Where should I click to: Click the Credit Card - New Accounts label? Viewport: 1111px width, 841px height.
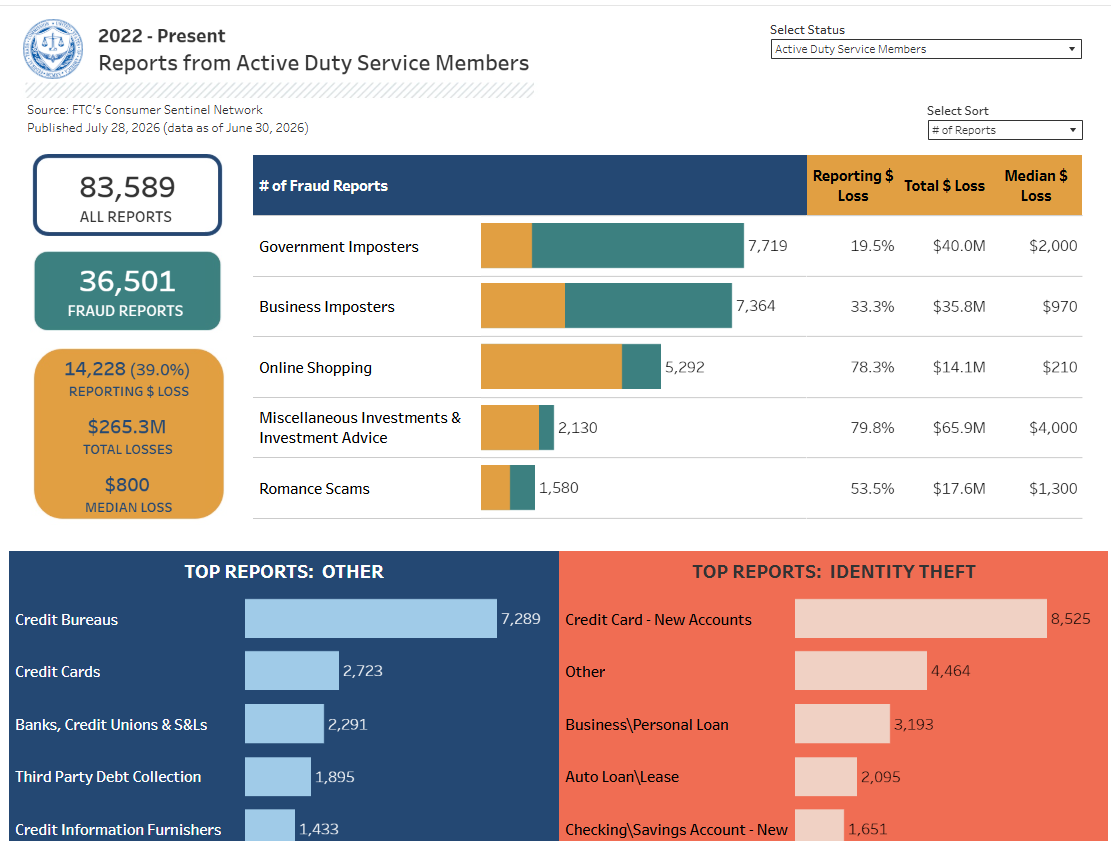[x=658, y=620]
